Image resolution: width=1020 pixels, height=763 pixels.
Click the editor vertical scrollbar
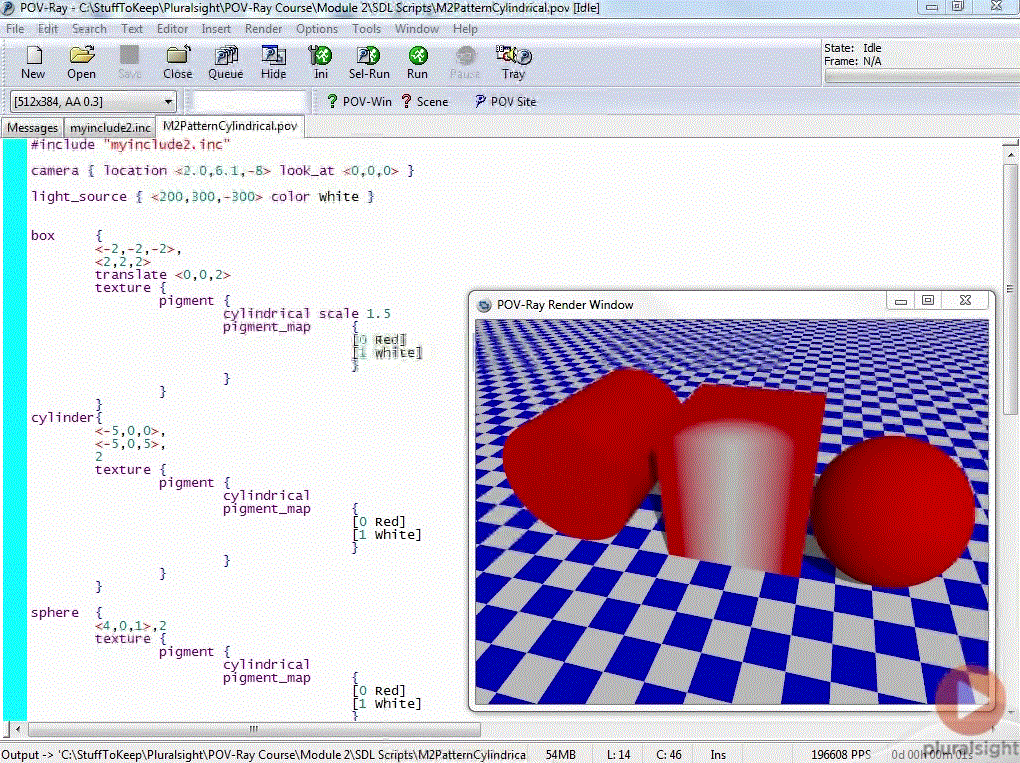click(1010, 291)
